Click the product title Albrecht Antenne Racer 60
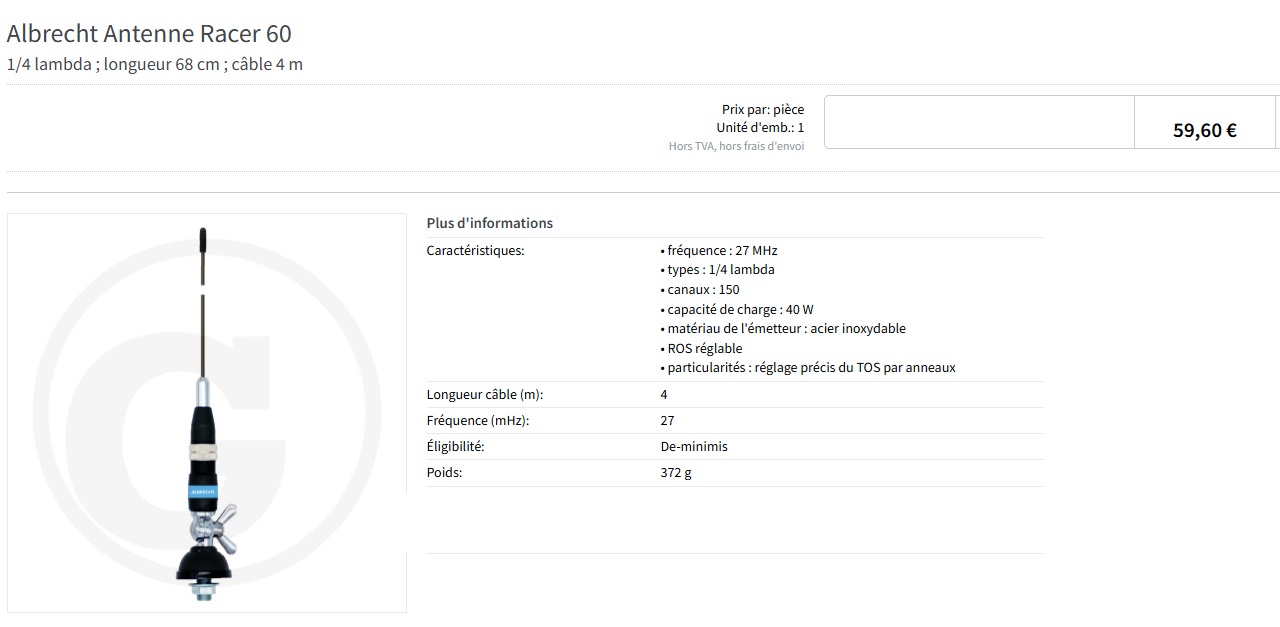 pos(149,34)
